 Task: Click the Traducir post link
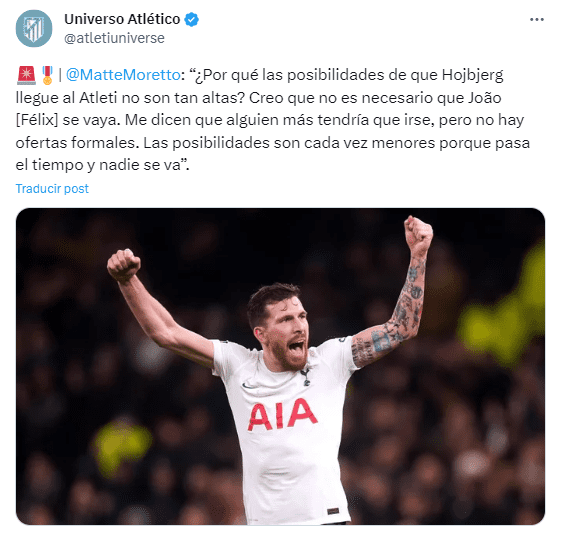pyautogui.click(x=52, y=189)
